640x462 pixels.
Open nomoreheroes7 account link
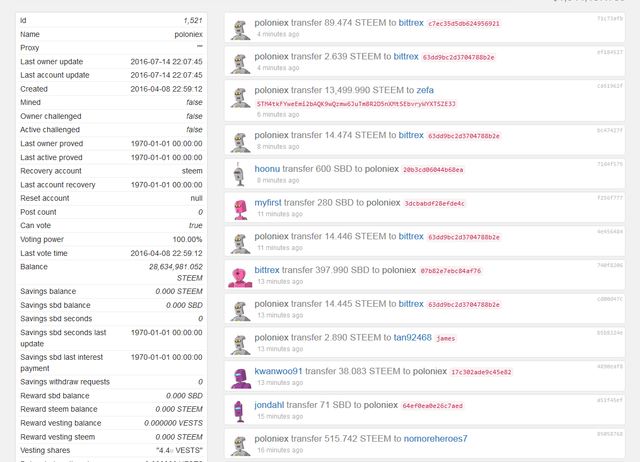436,439
